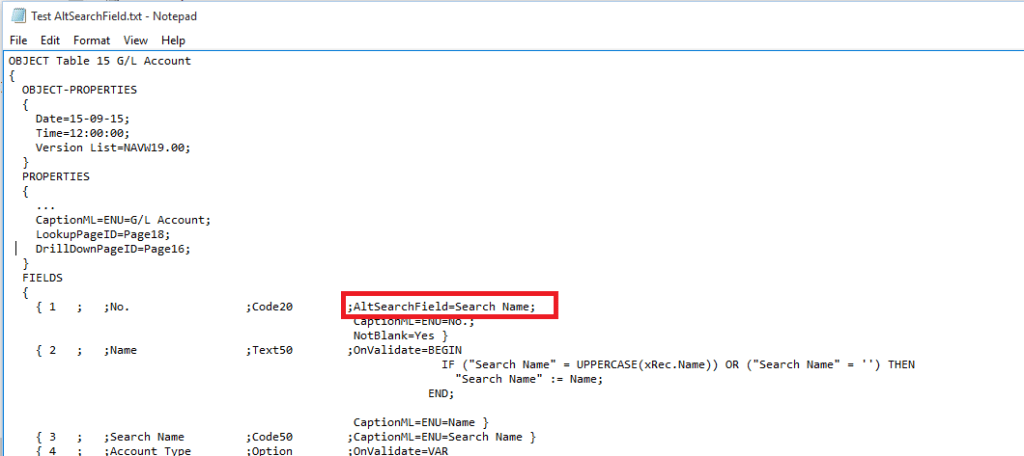Click the 'DrillDownPageID=Page16;' text
This screenshot has width=1024, height=456.
coord(112,249)
